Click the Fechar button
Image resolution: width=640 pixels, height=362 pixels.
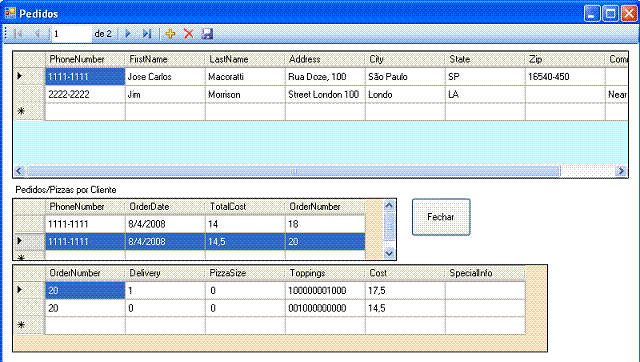point(441,217)
